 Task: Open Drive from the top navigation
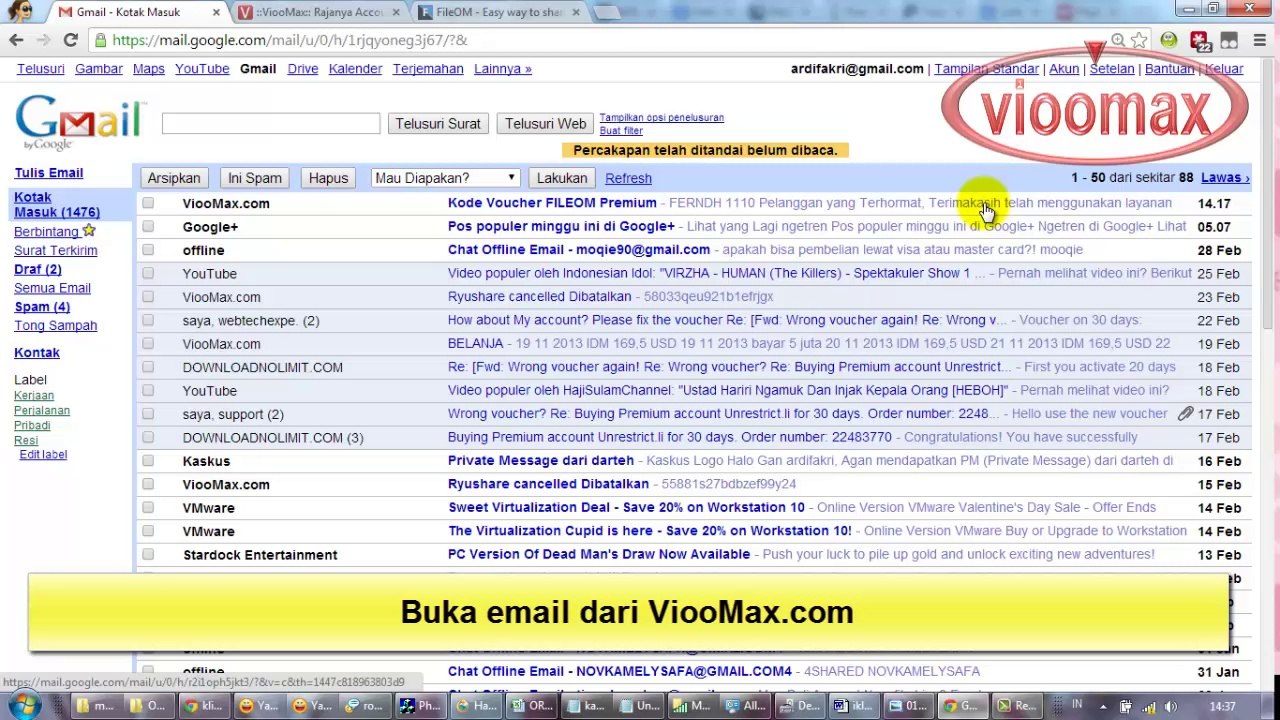[303, 69]
